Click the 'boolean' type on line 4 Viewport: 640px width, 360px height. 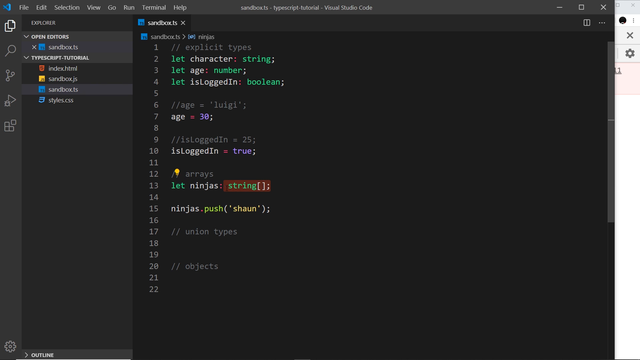pyautogui.click(x=263, y=82)
